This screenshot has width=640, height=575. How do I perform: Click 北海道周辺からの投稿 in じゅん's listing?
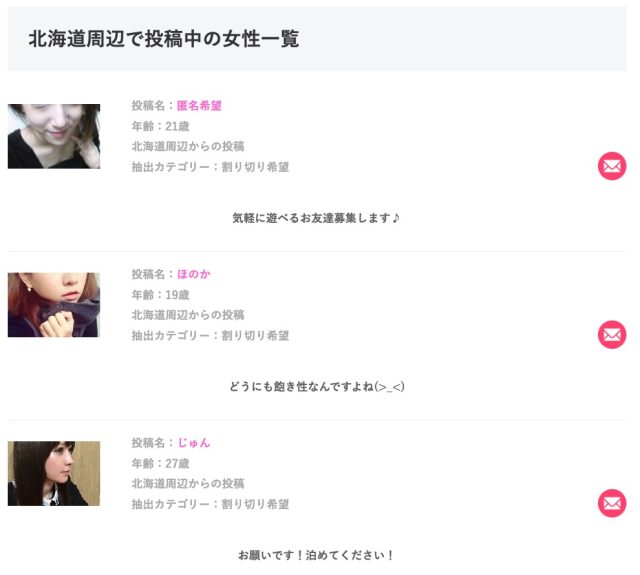pos(188,484)
